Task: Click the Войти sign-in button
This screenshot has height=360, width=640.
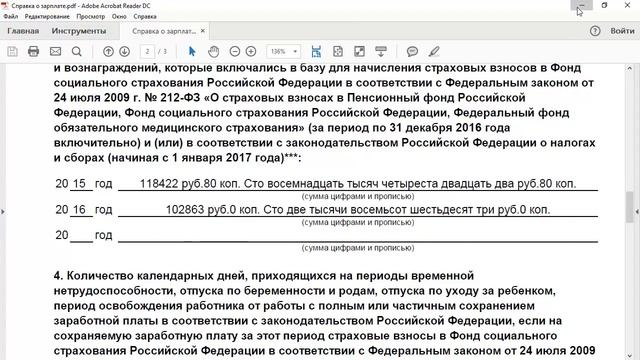Action: 622,31
